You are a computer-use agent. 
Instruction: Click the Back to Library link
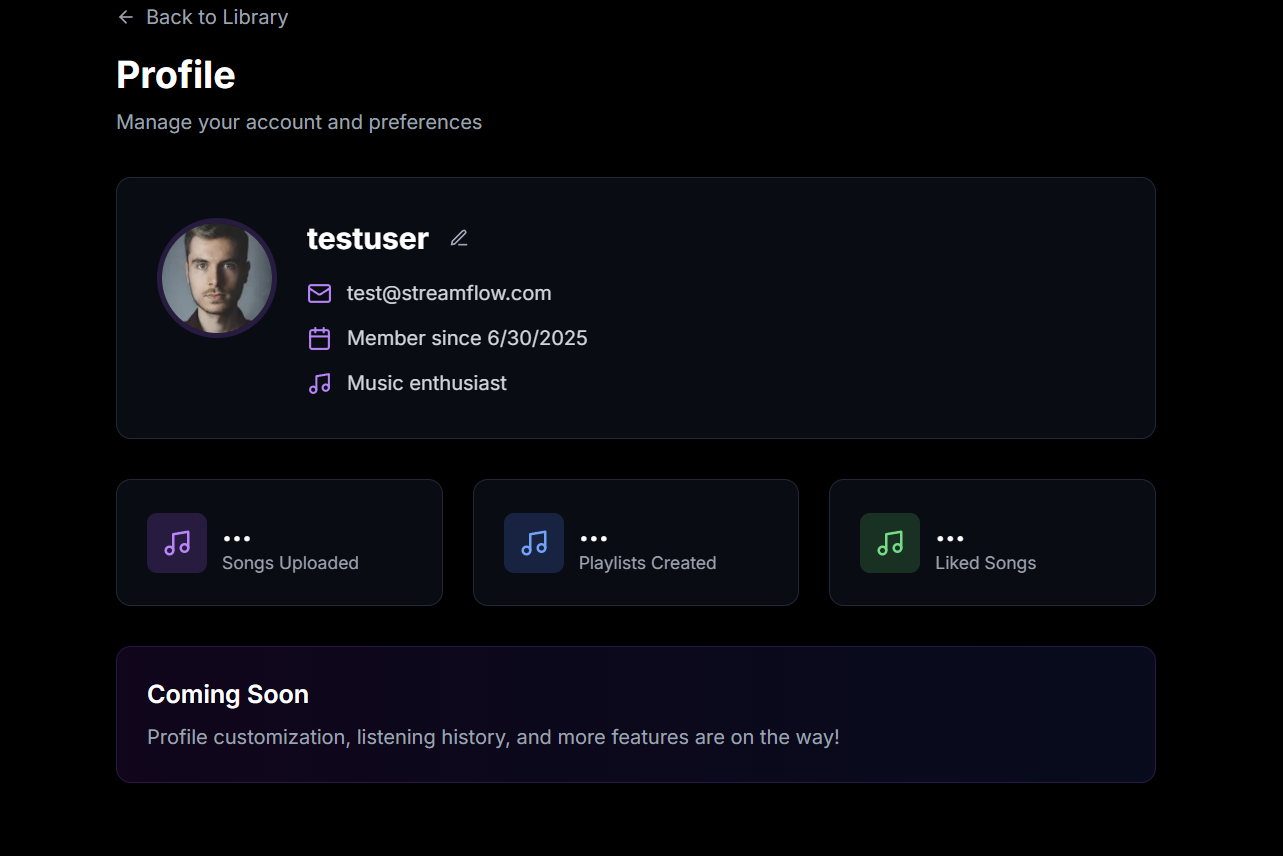coord(202,17)
